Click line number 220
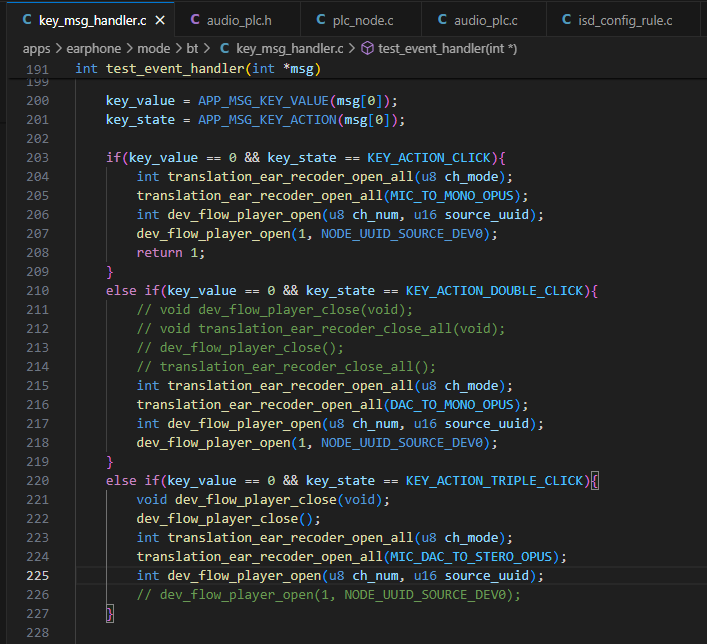Image resolution: width=707 pixels, height=644 pixels. [x=37, y=481]
